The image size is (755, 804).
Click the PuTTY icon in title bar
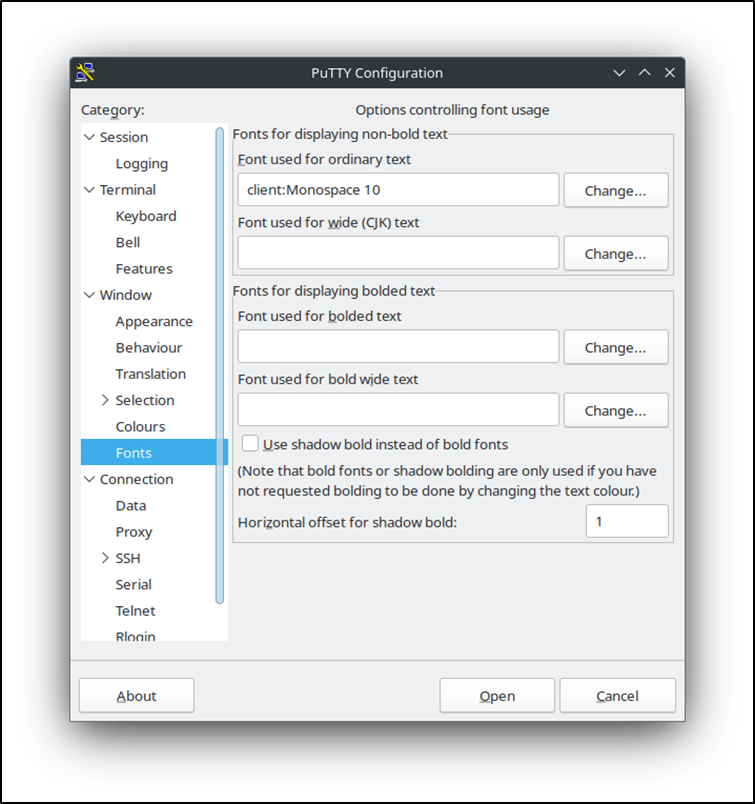tap(85, 72)
